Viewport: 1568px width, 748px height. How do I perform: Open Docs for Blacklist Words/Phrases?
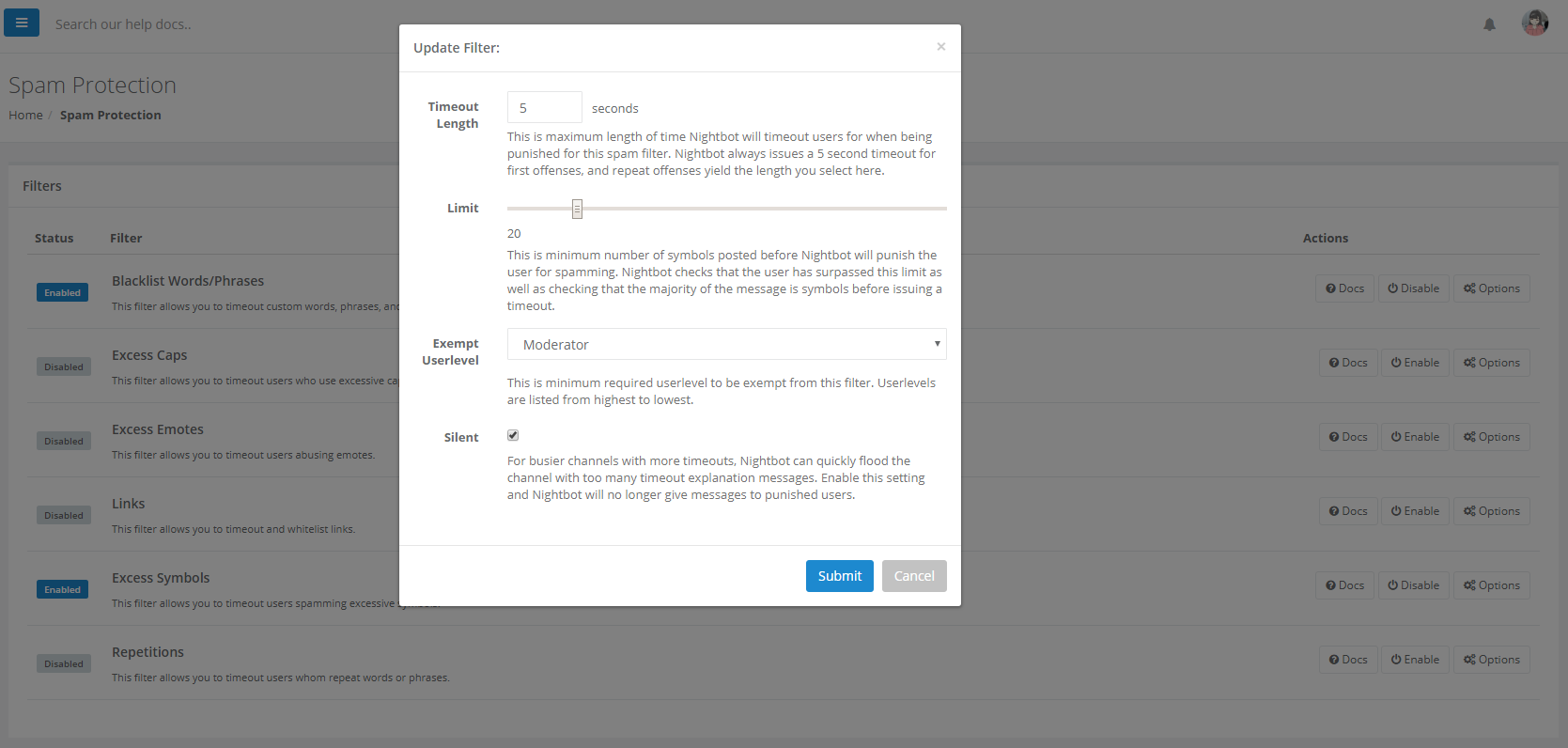1344,288
